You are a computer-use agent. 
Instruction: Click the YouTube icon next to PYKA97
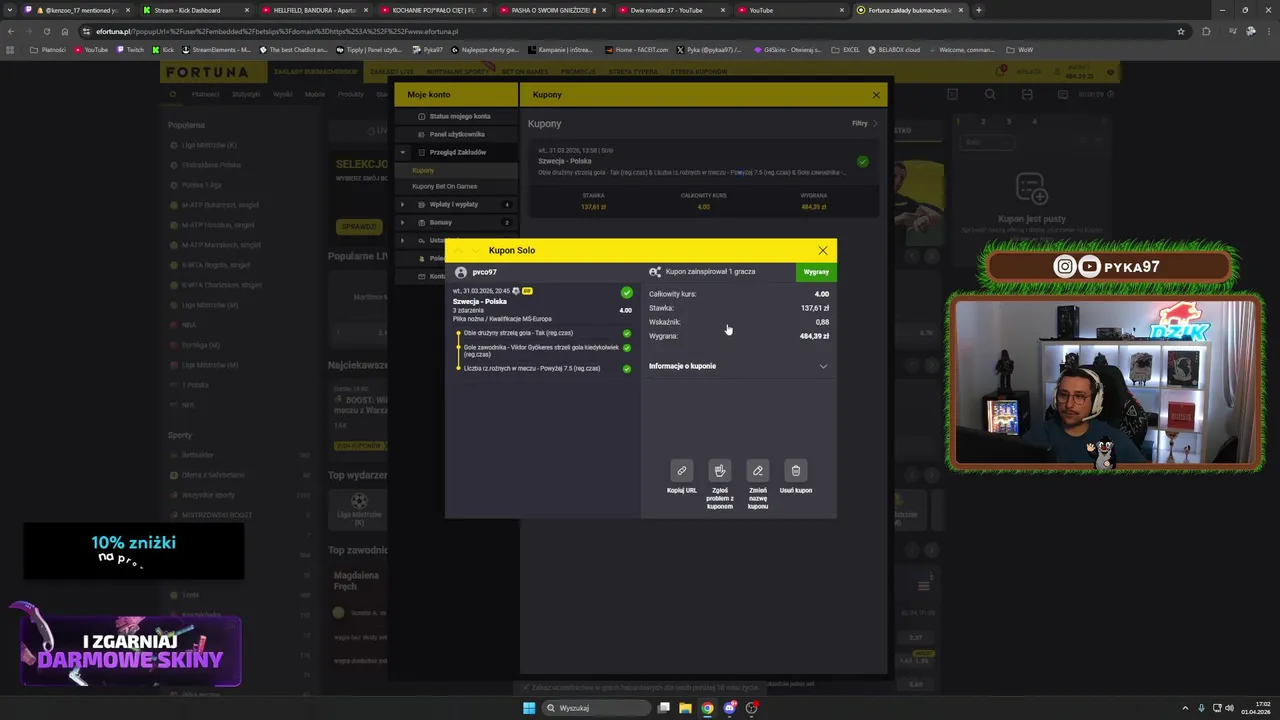coord(1089,266)
